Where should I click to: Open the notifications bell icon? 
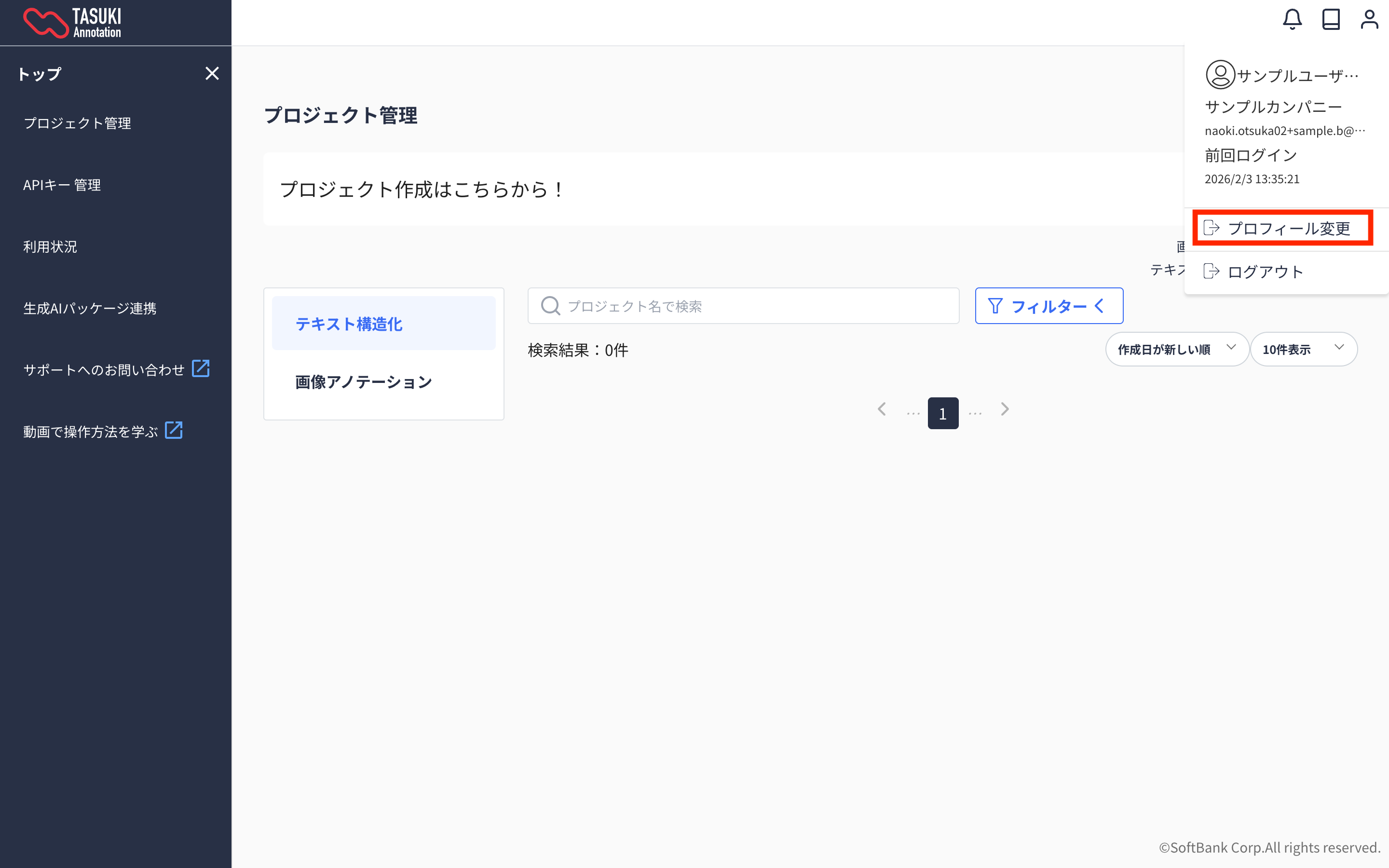coord(1292,19)
